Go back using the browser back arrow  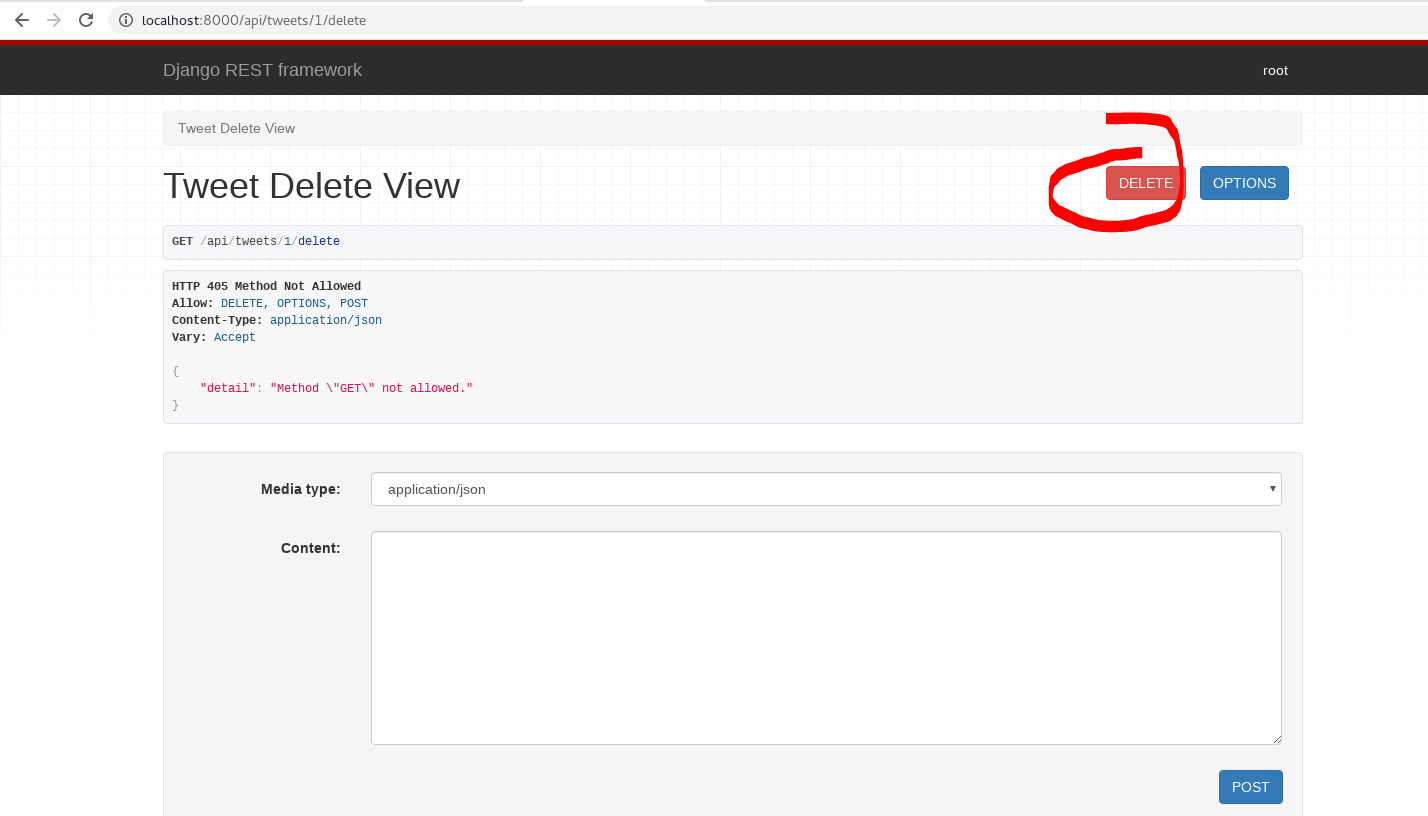pyautogui.click(x=22, y=20)
